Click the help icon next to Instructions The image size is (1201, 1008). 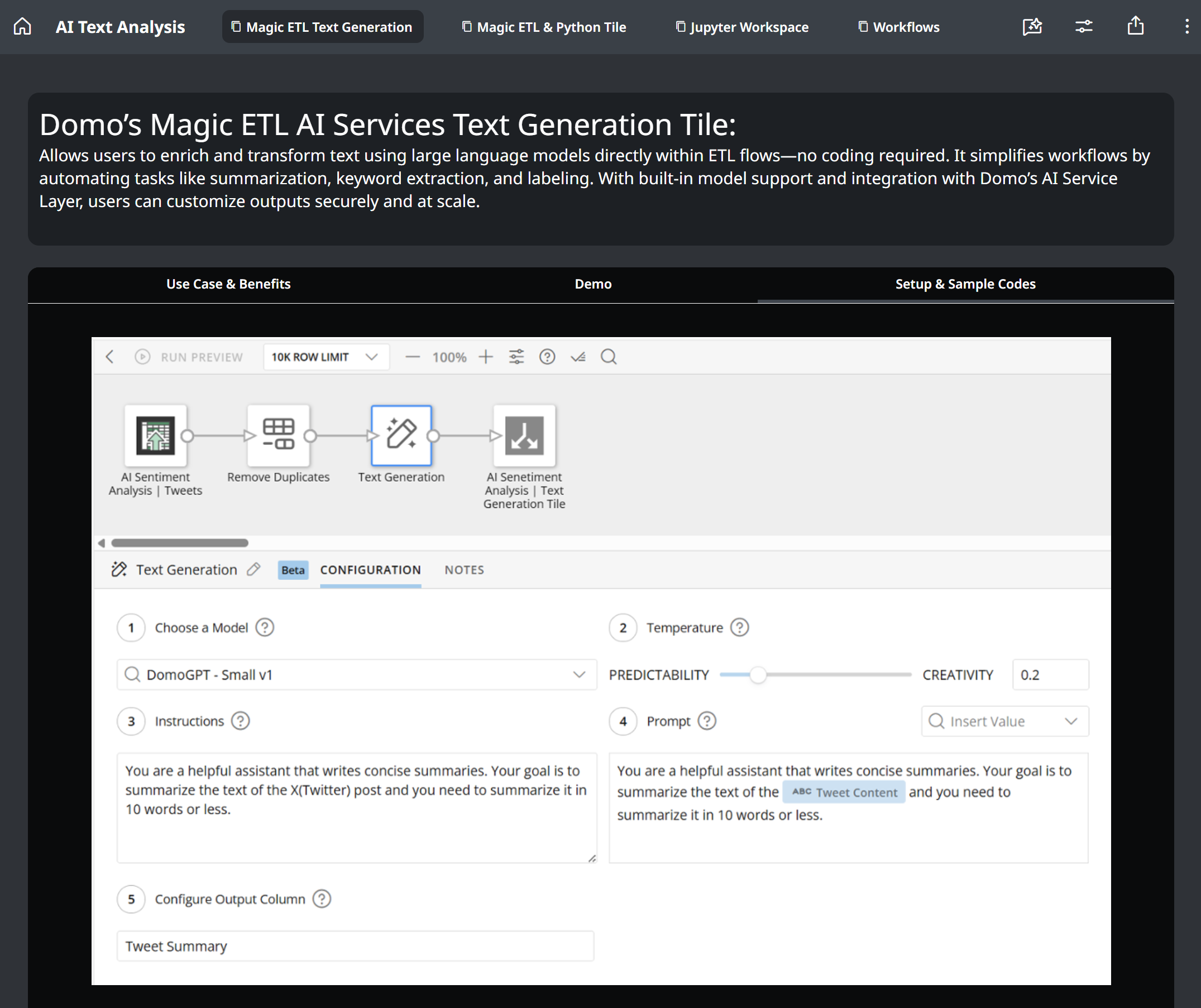click(240, 721)
